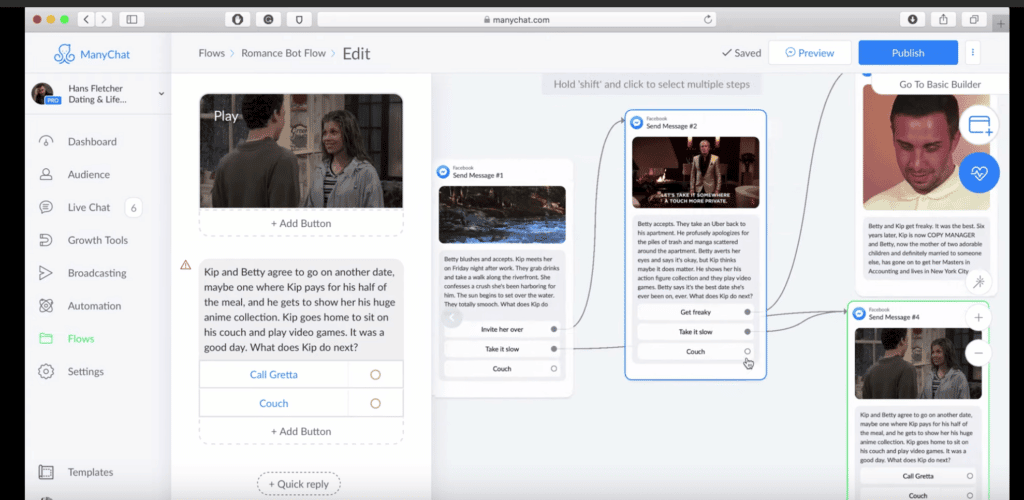Viewport: 1024px width, 500px height.
Task: Go back with Safari back arrow
Action: coord(87,20)
